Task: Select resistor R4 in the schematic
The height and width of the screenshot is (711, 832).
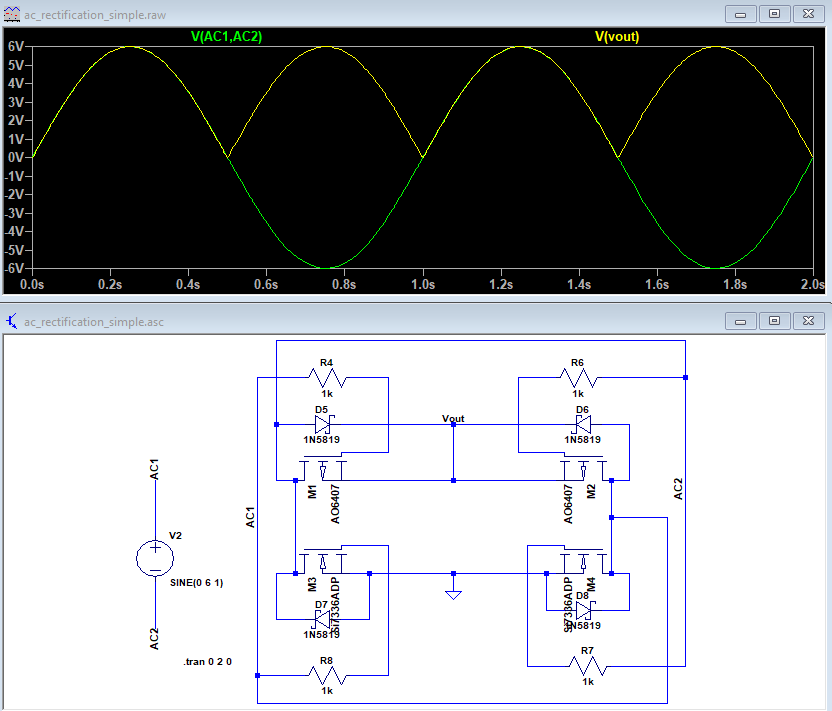Action: click(x=327, y=378)
